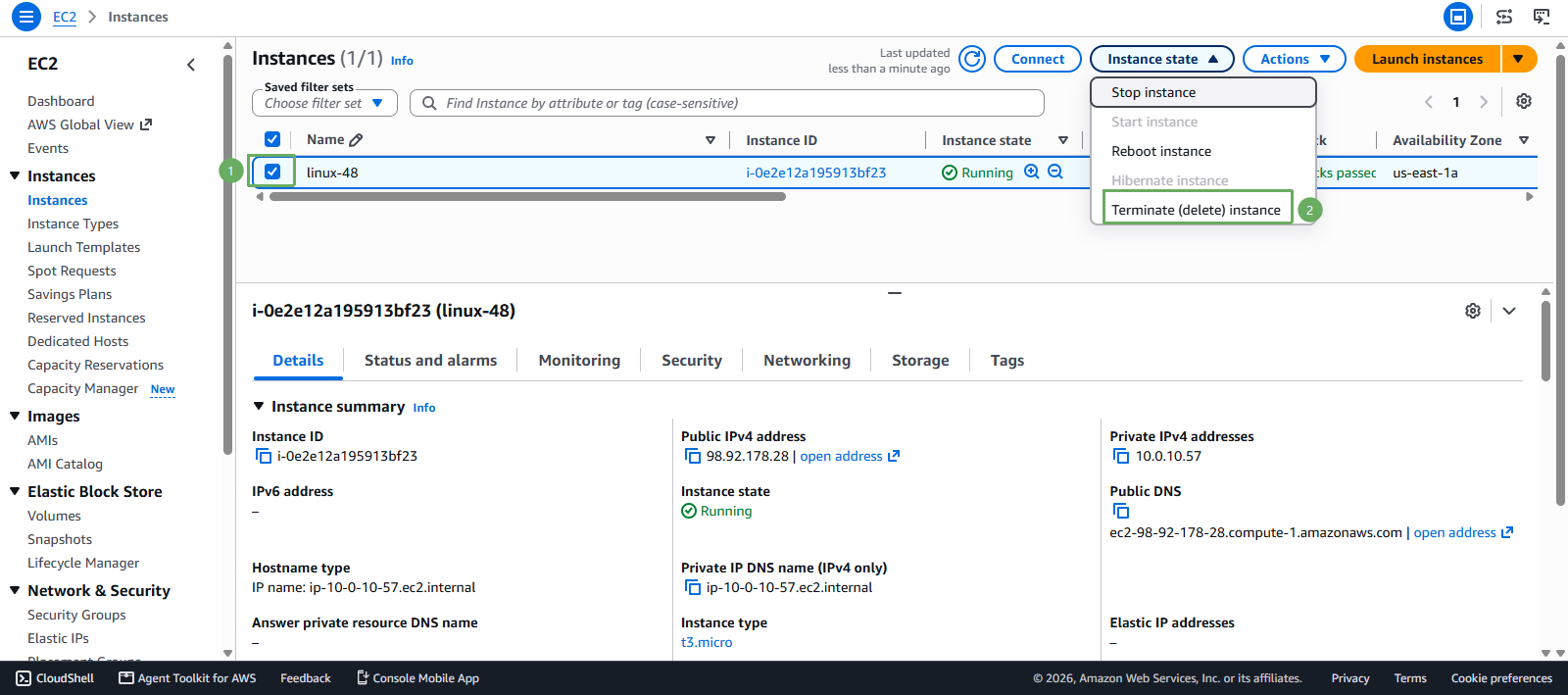
Task: Click Info link beside Instances heading
Action: coord(402,61)
